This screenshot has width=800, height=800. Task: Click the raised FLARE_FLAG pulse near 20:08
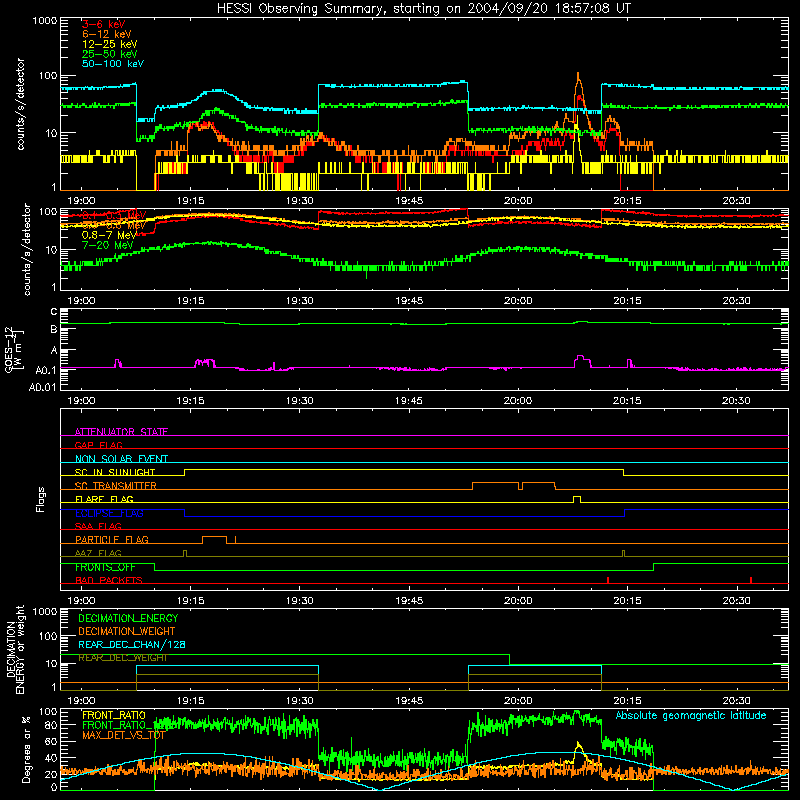point(577,499)
